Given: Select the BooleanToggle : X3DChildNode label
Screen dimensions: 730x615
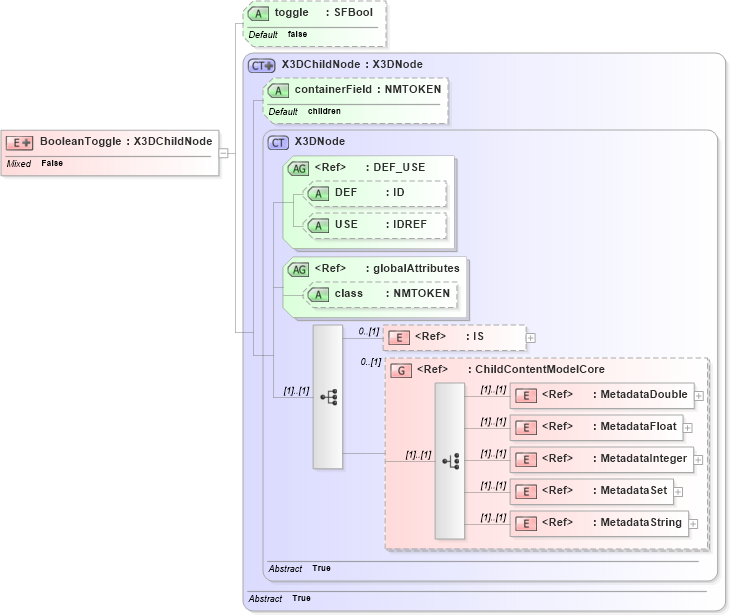Looking at the screenshot, I should pos(126,141).
